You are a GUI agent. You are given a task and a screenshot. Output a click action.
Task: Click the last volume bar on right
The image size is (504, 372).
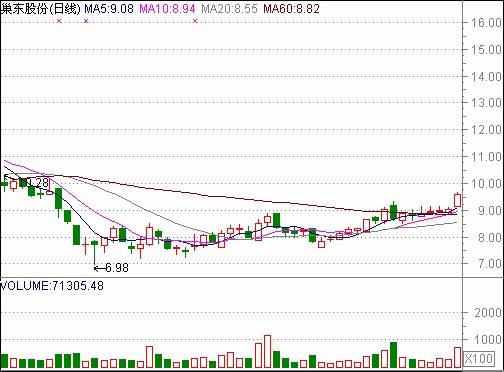click(458, 357)
